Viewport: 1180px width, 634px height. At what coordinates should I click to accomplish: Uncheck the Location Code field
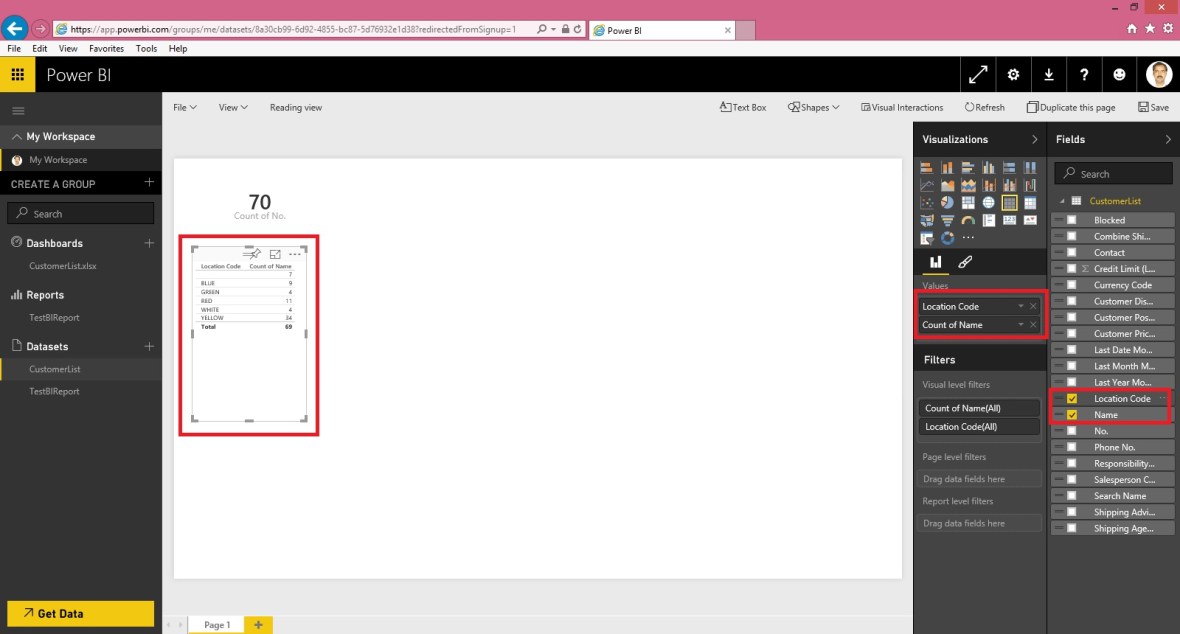pos(1073,398)
